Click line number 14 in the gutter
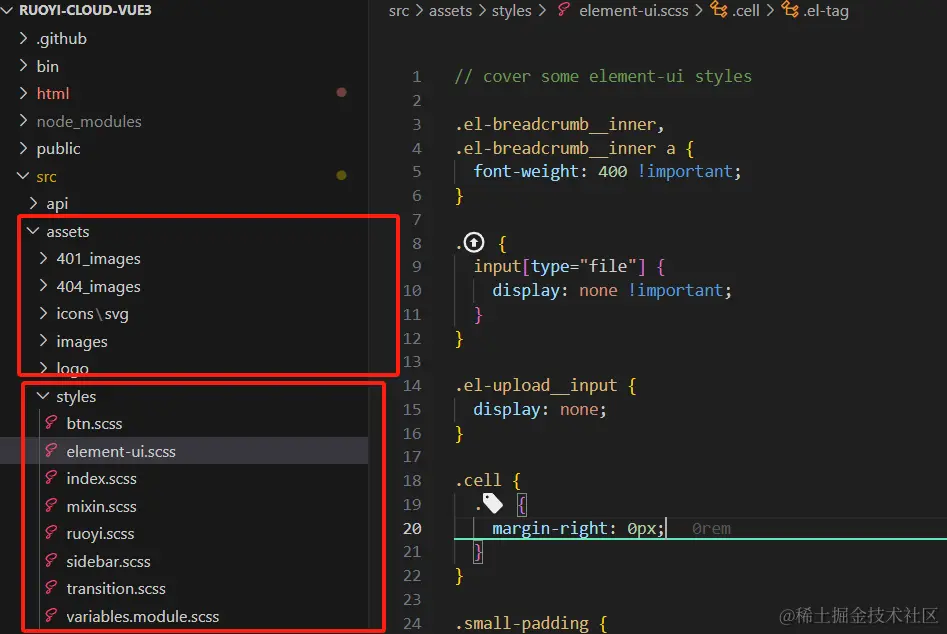The width and height of the screenshot is (947, 634). (412, 385)
